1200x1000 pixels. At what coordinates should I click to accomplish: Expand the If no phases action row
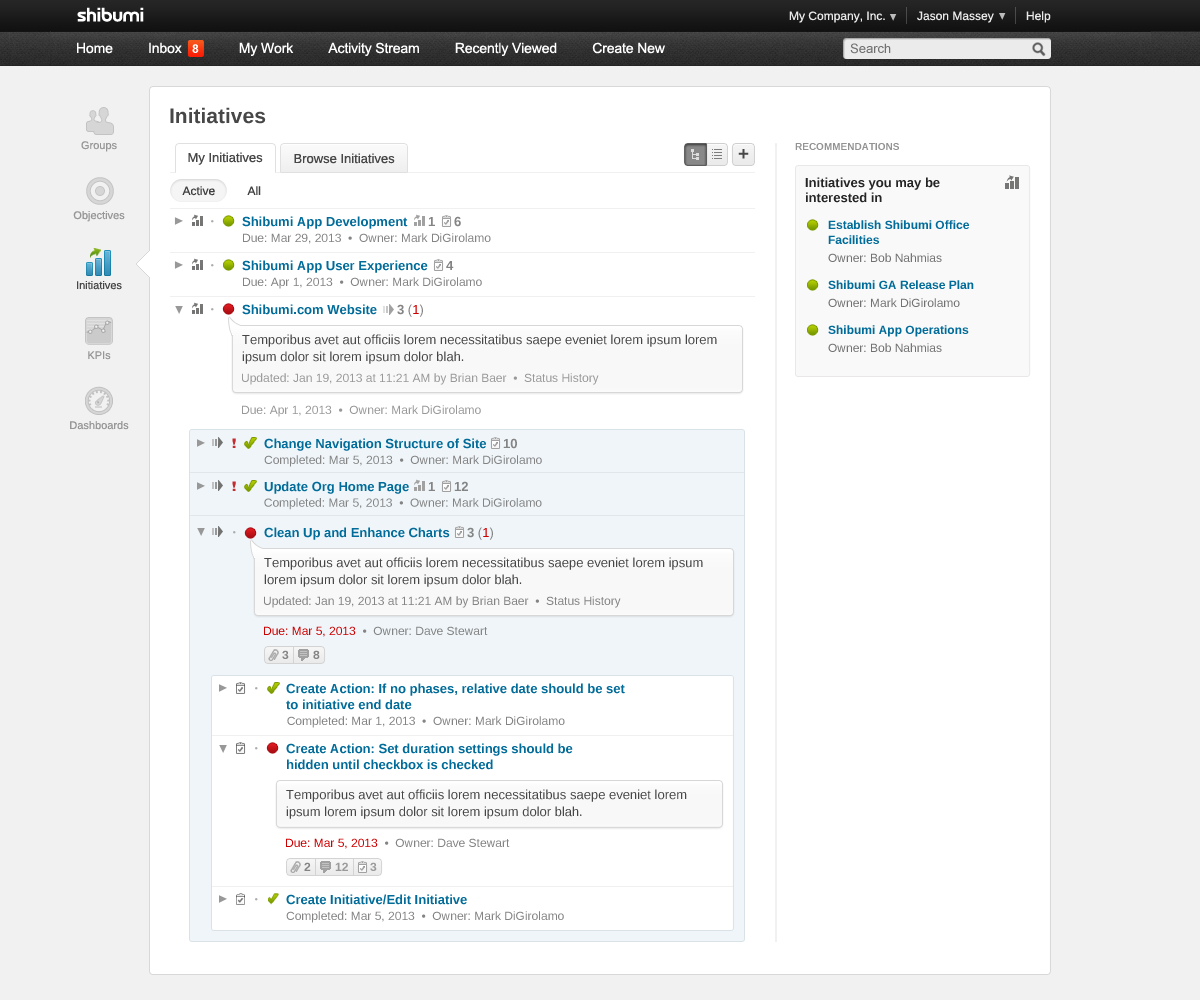click(x=223, y=687)
